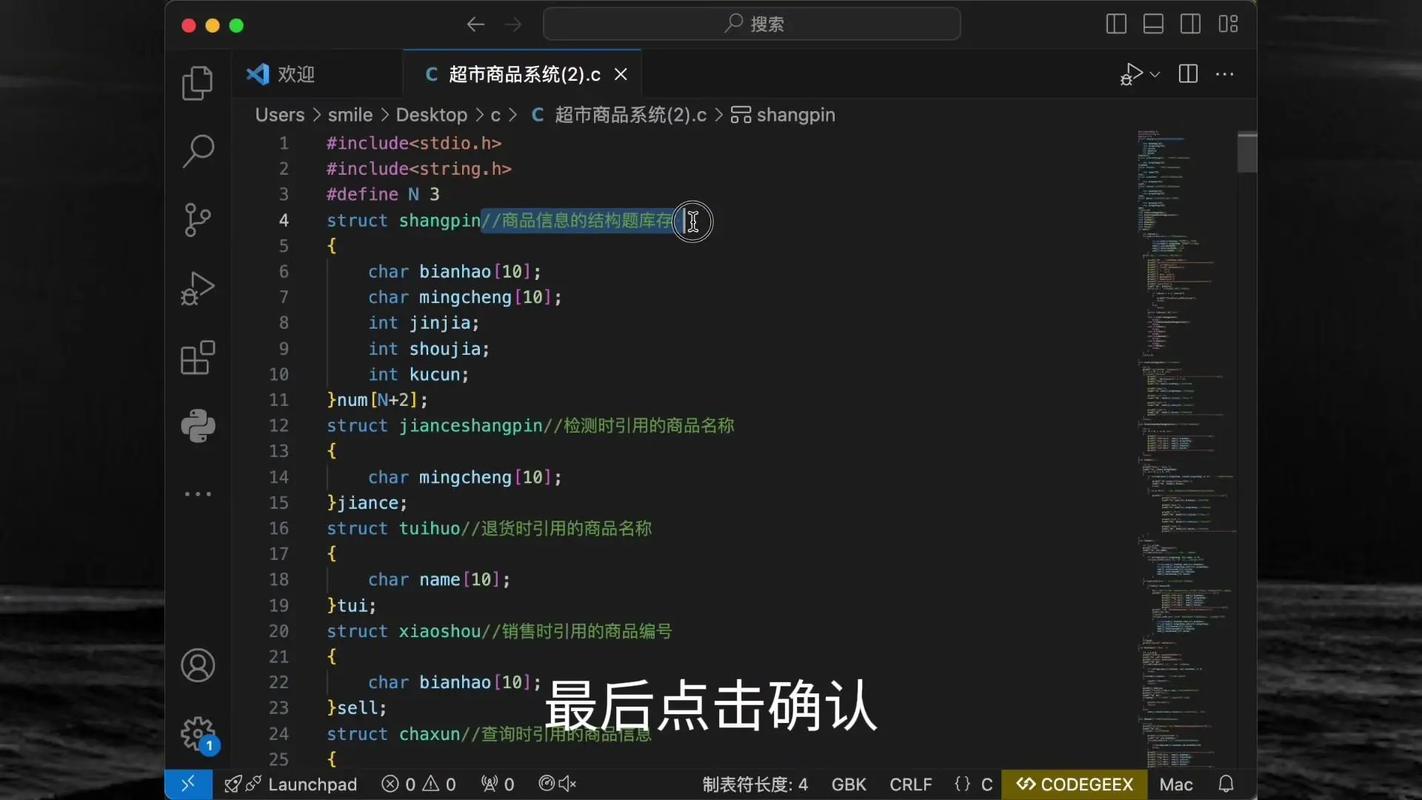Open the Python extension sidebar icon
Viewport: 1422px width, 800px height.
tap(198, 426)
